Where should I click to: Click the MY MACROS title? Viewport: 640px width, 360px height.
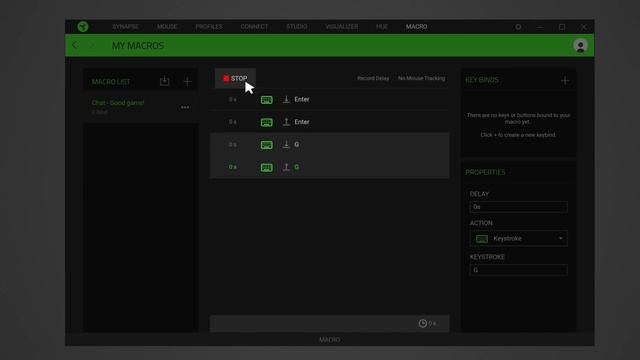[x=138, y=45]
